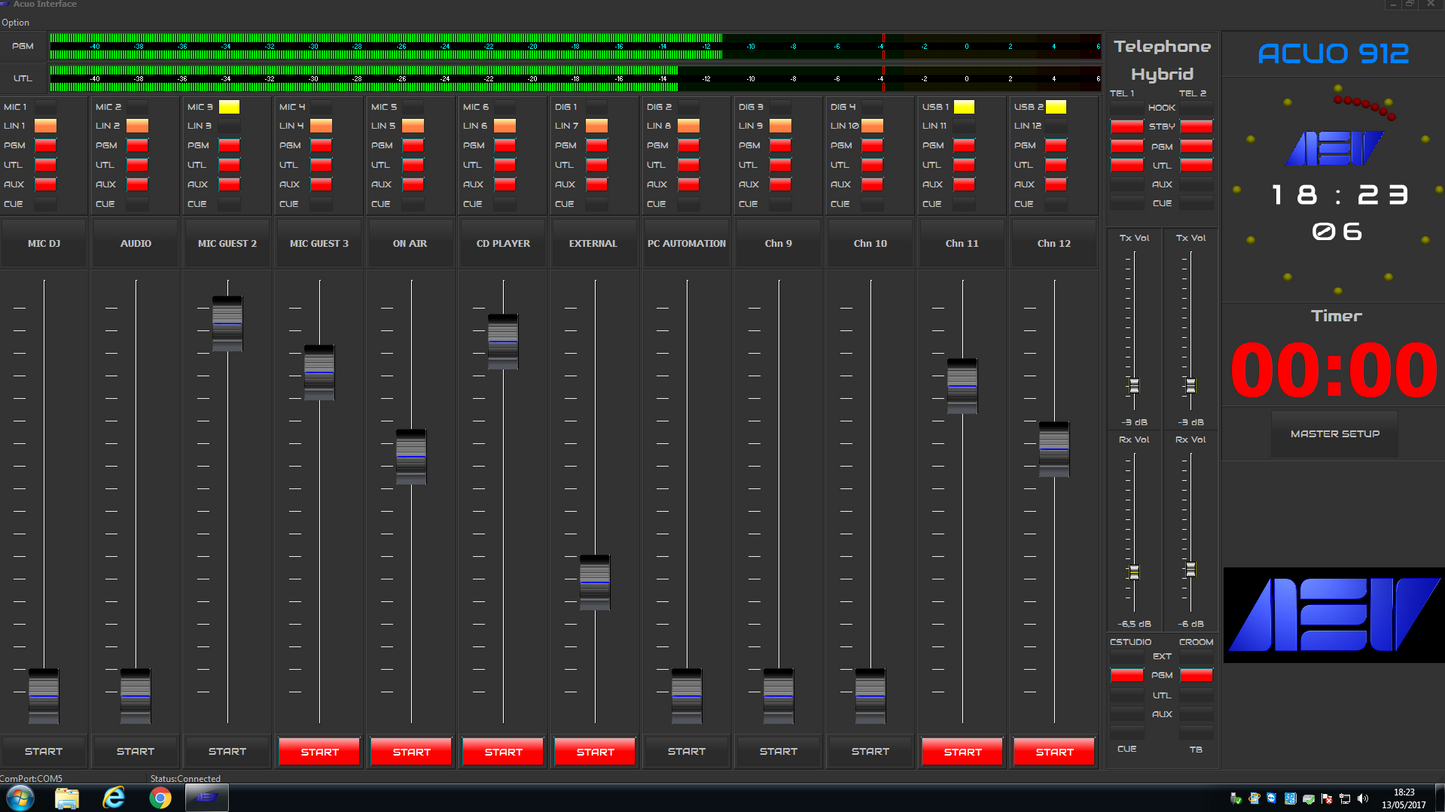
Task: Launch Google Chrome from the taskbar
Action: (x=160, y=797)
